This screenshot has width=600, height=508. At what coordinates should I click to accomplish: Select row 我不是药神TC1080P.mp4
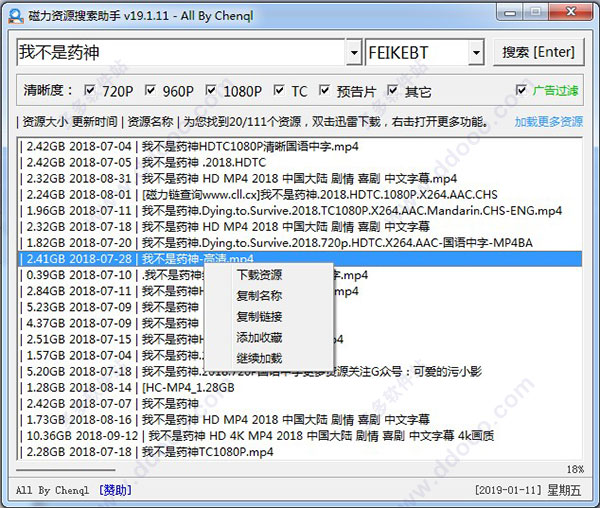[x=300, y=451]
